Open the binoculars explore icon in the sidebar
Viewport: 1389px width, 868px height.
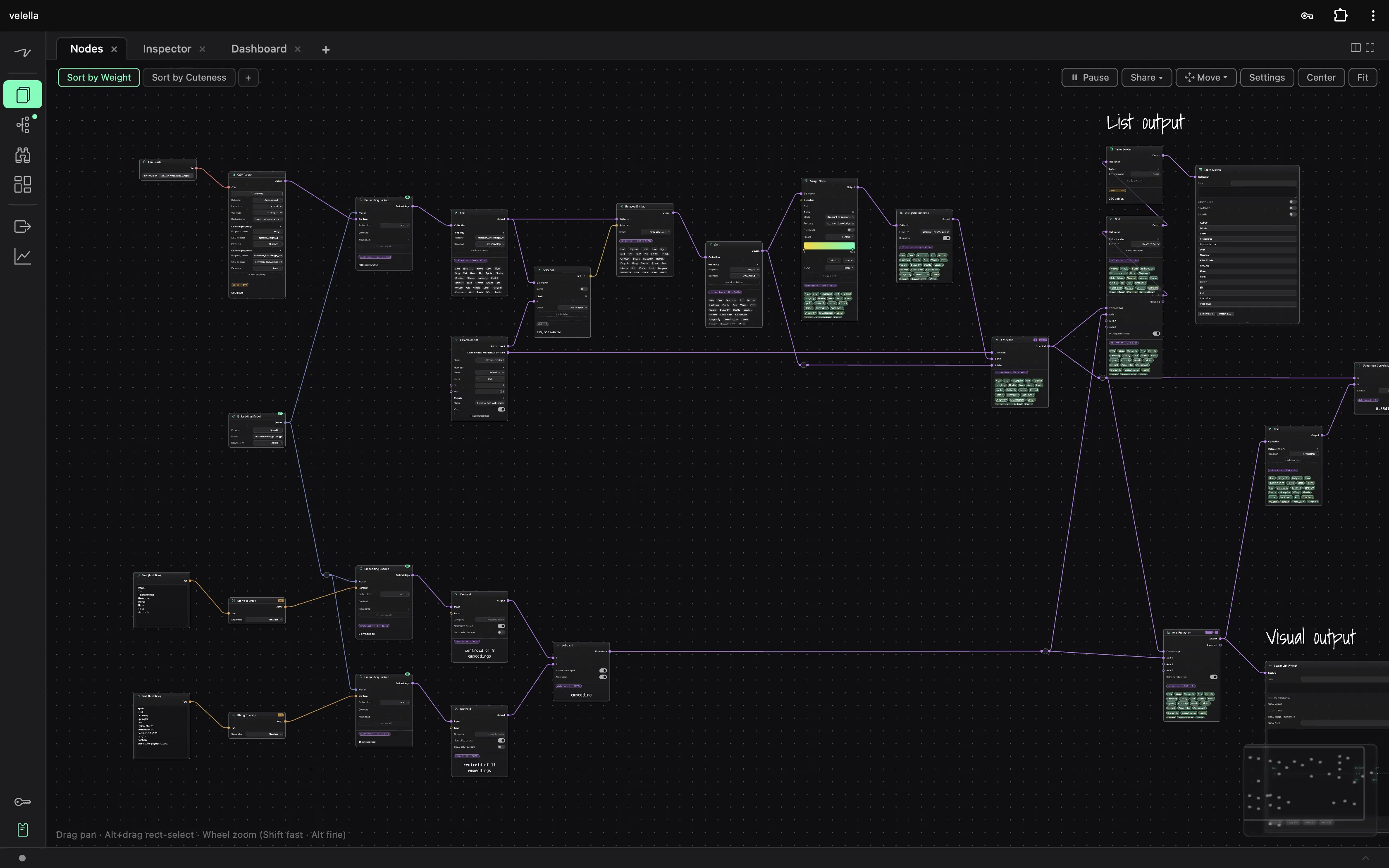pos(23,155)
